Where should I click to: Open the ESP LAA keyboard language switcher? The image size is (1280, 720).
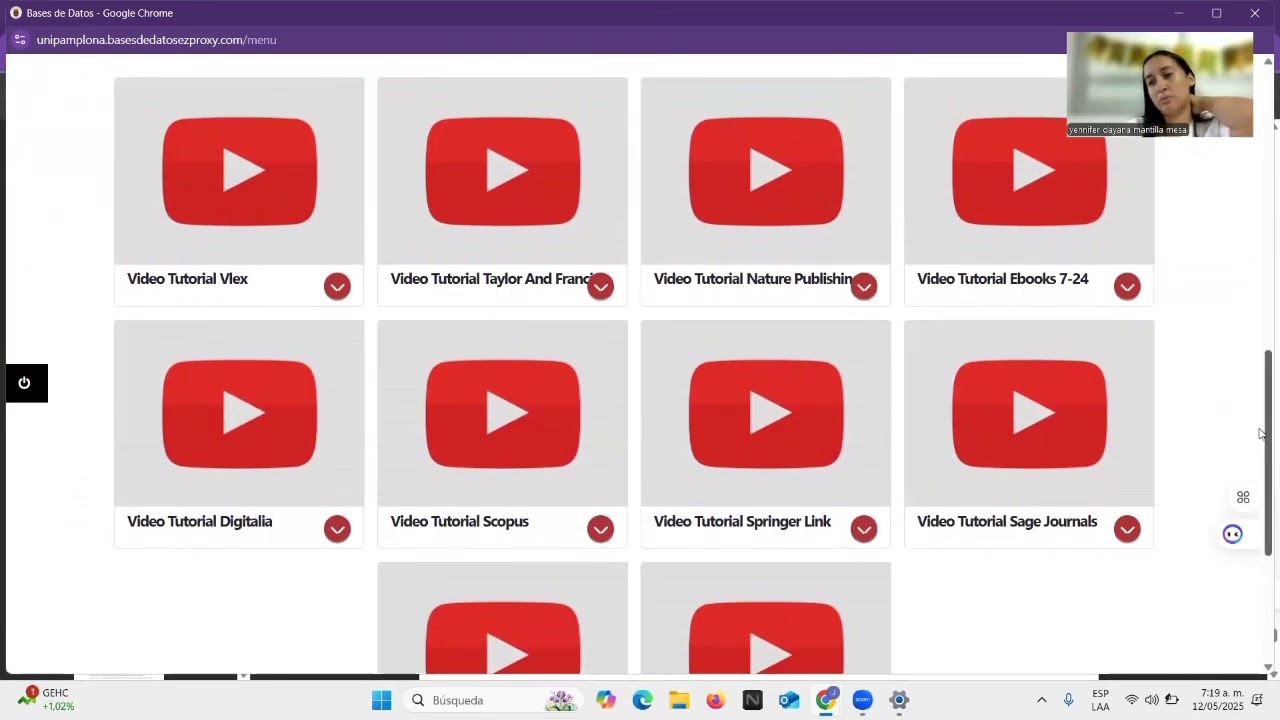(x=1100, y=700)
